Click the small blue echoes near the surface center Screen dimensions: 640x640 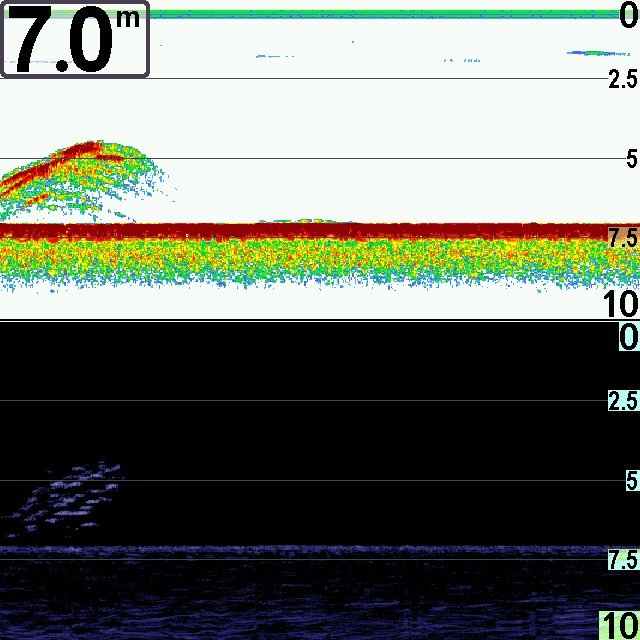click(x=275, y=57)
